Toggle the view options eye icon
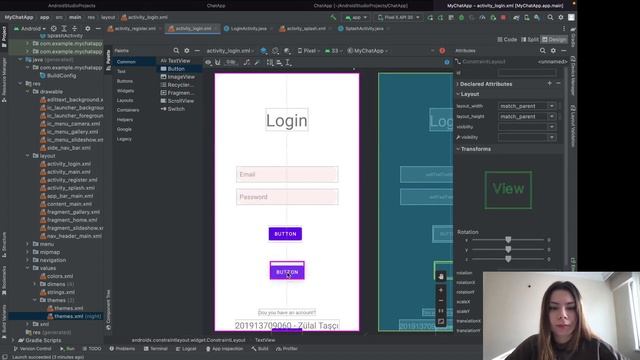The height and width of the screenshot is (360, 640). (208, 62)
